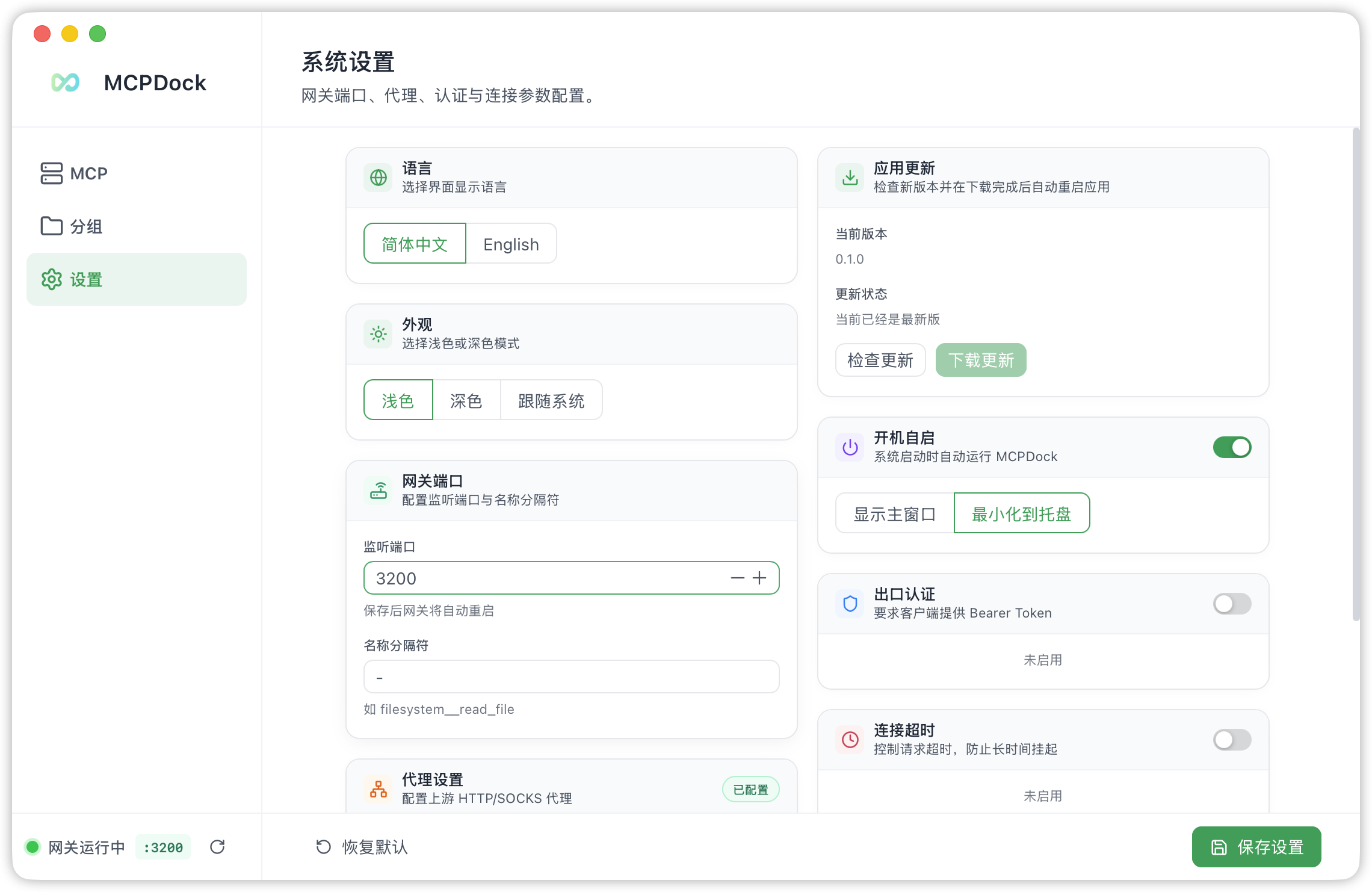
Task: Click the settings page vertical scrollbar
Action: 1356,373
